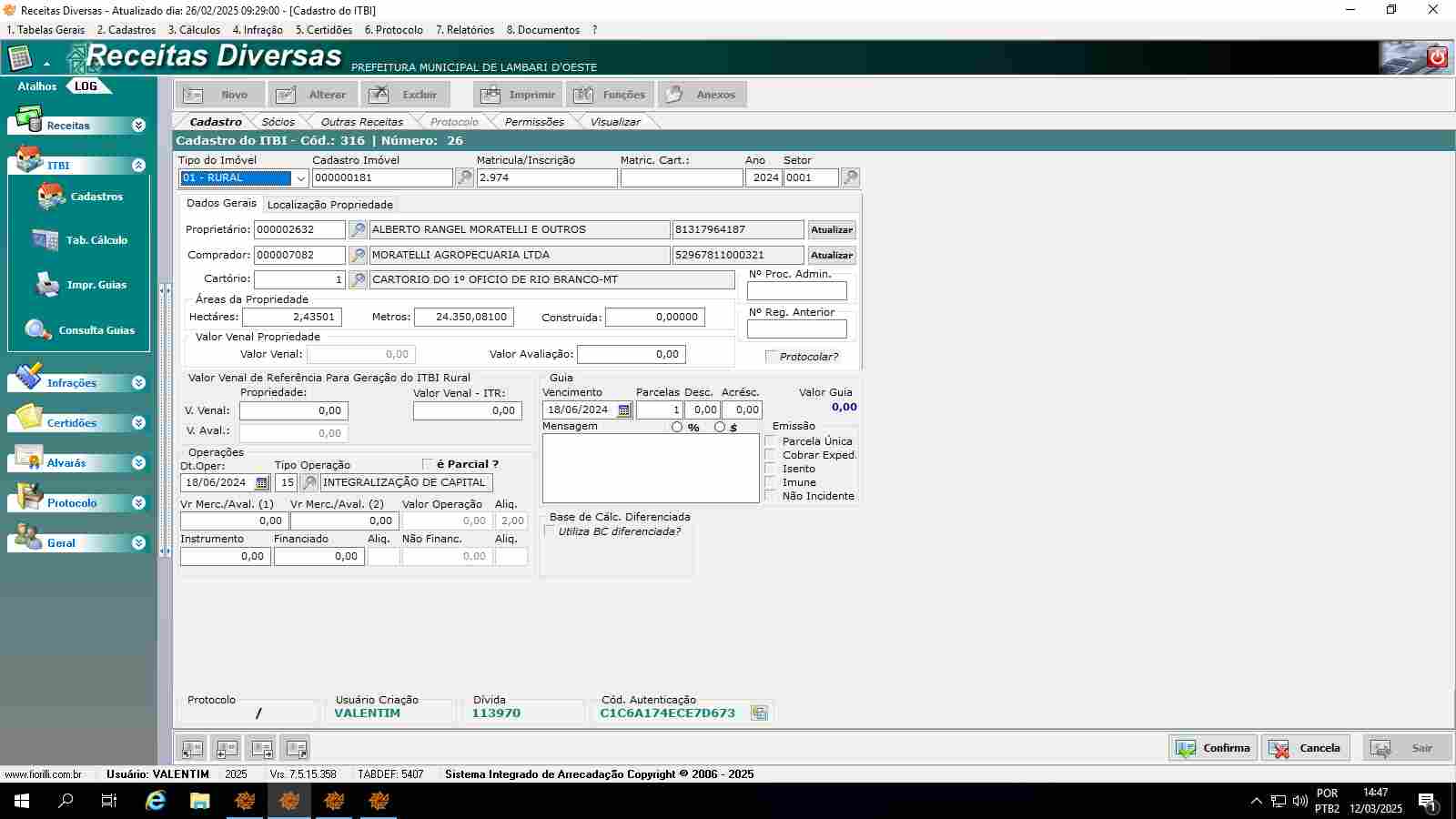Screen dimensions: 1456x819
Task: Click copy icon beside Cód. Autenticação
Action: point(759,713)
